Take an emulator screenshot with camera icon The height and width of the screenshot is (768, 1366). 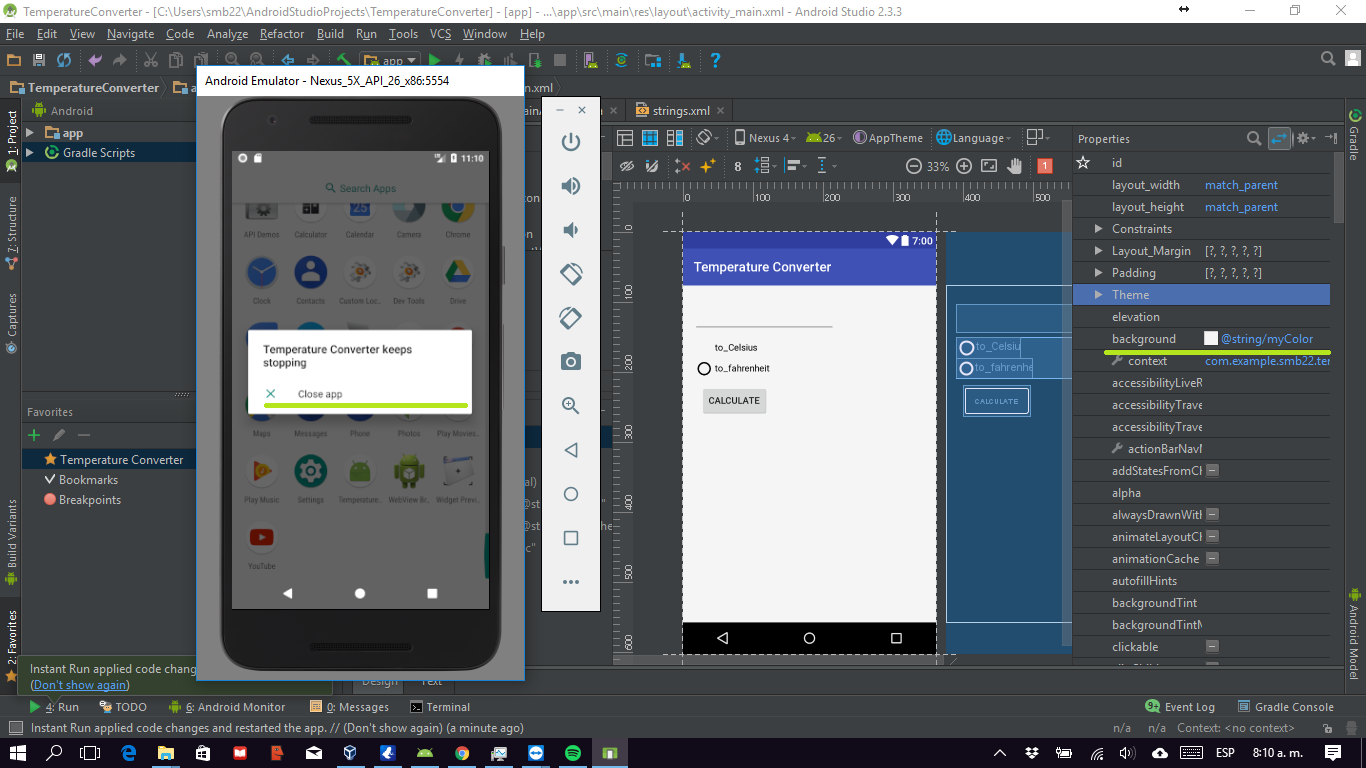pos(571,362)
